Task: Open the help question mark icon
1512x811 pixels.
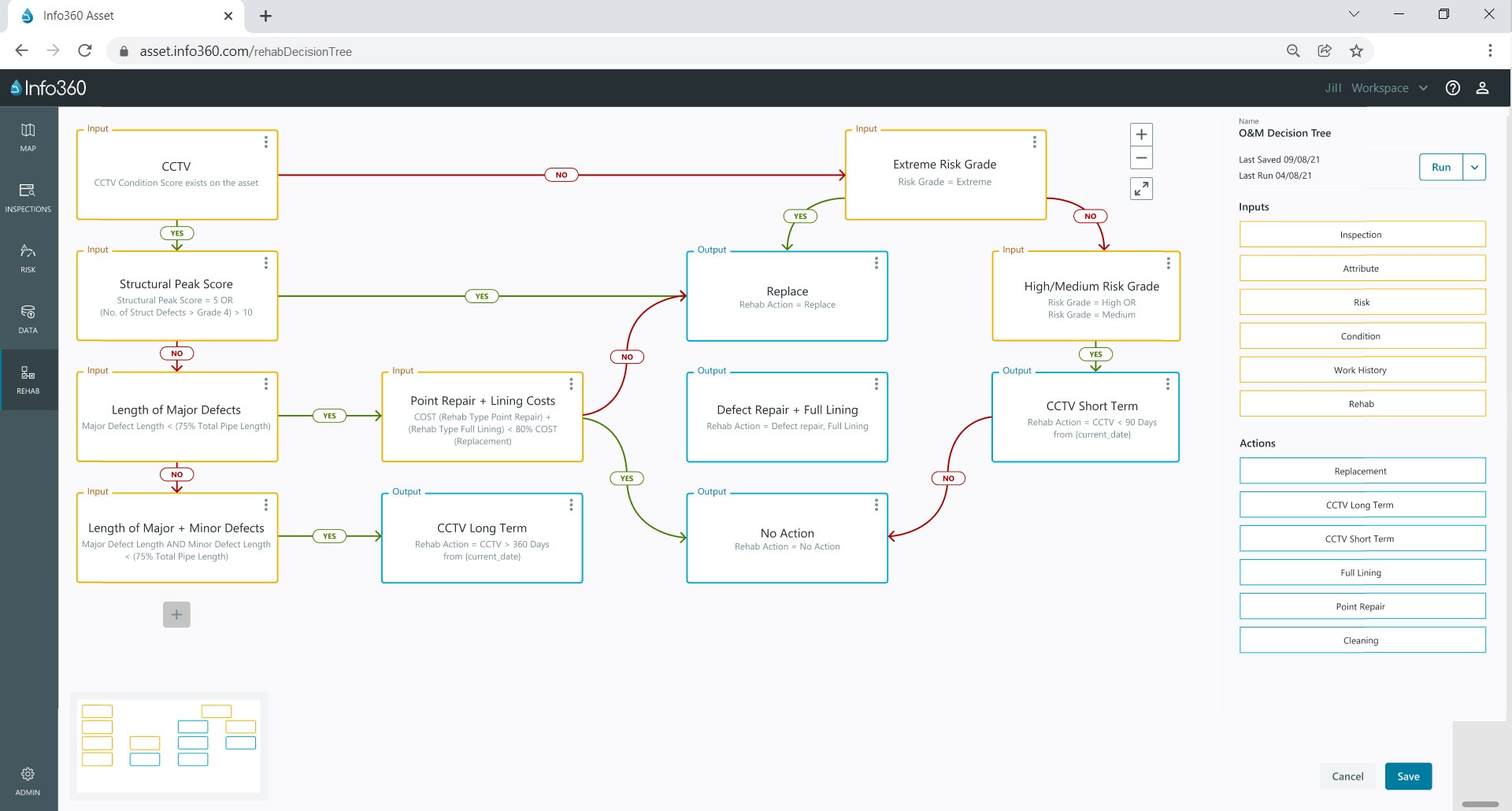Action: [1452, 88]
